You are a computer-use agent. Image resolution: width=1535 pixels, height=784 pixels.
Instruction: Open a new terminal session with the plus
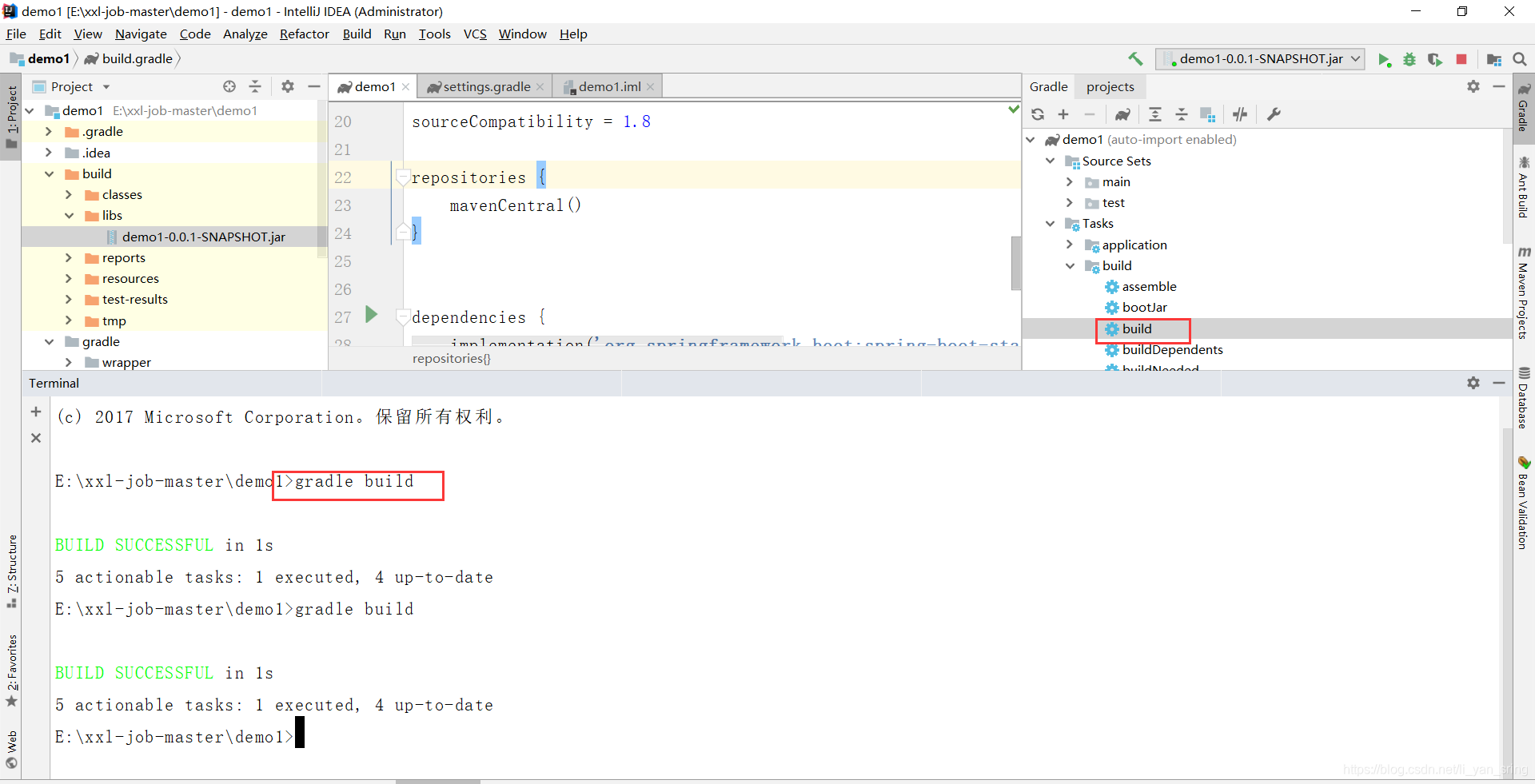[36, 412]
